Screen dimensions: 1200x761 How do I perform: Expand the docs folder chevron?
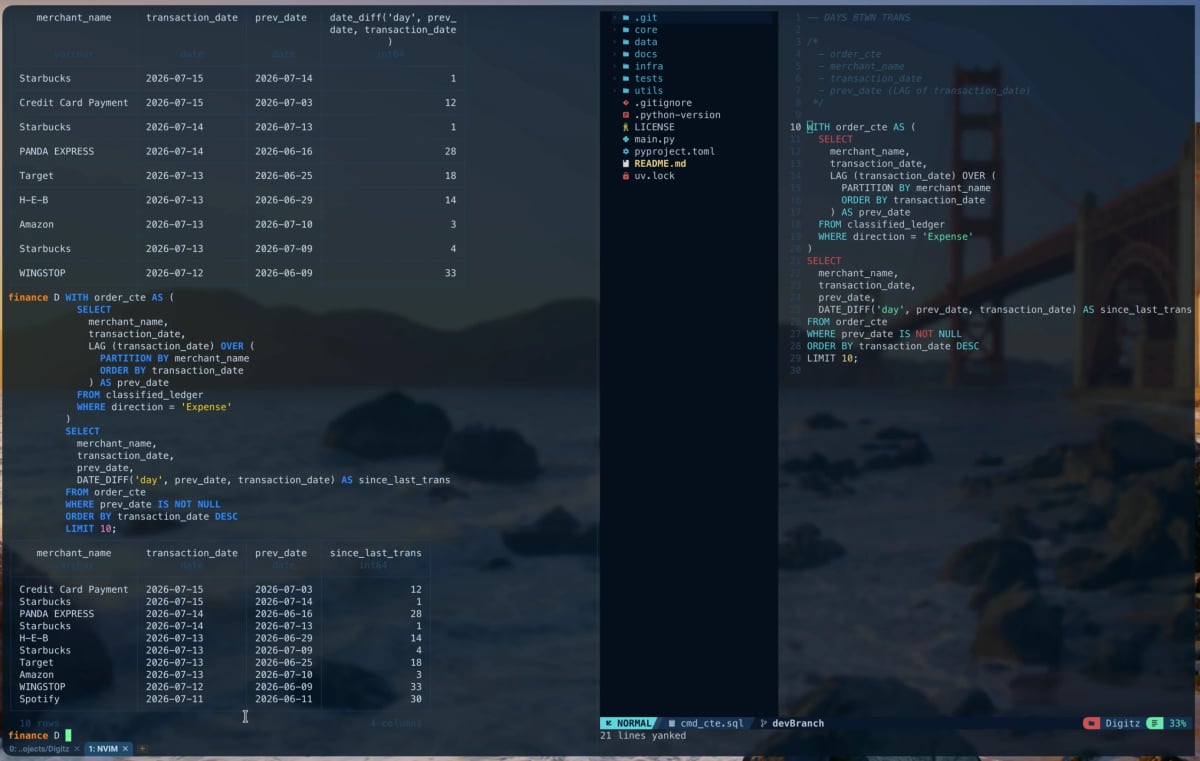(614, 54)
